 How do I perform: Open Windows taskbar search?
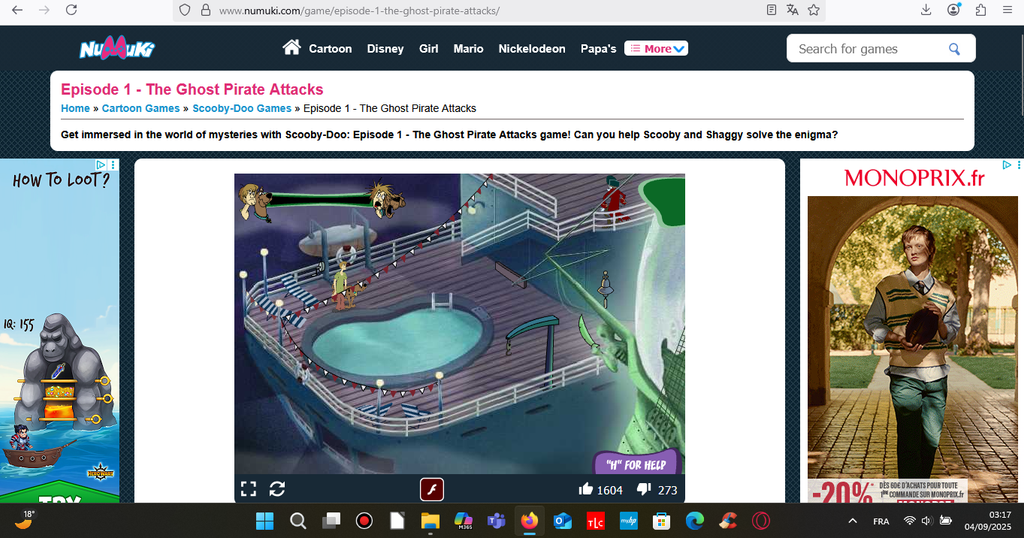(x=298, y=521)
